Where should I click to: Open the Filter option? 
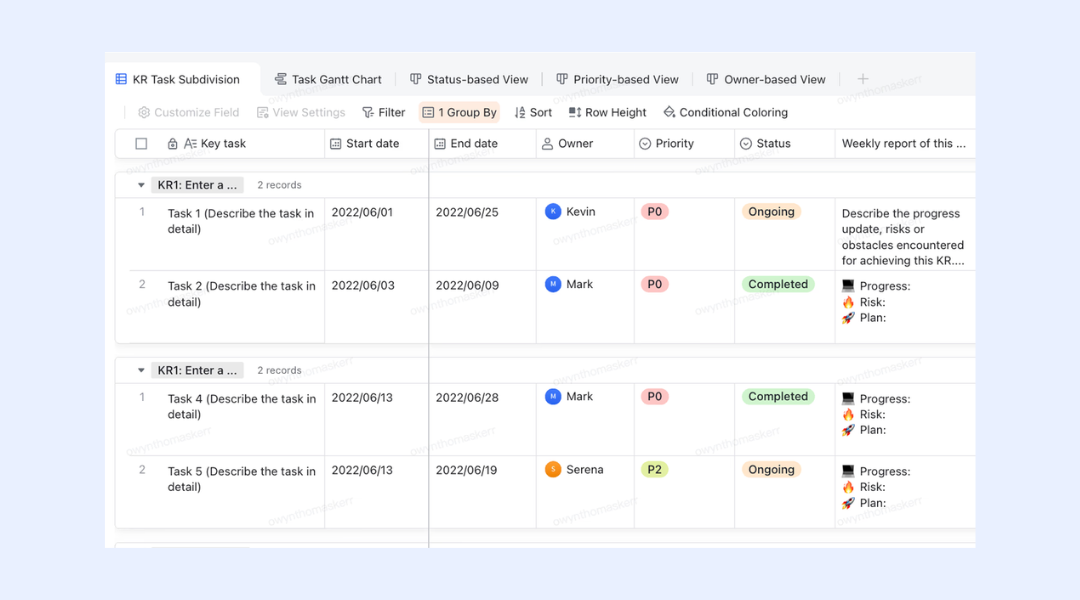(x=384, y=112)
